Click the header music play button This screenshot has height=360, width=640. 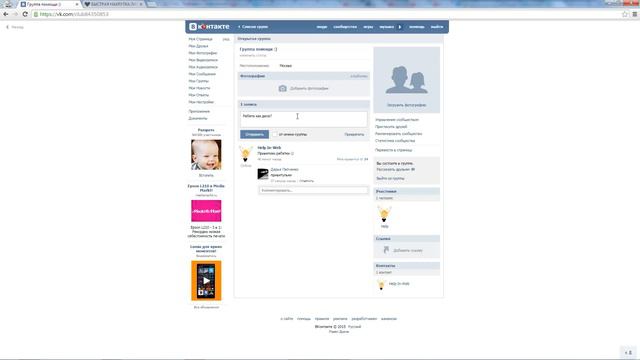[400, 27]
